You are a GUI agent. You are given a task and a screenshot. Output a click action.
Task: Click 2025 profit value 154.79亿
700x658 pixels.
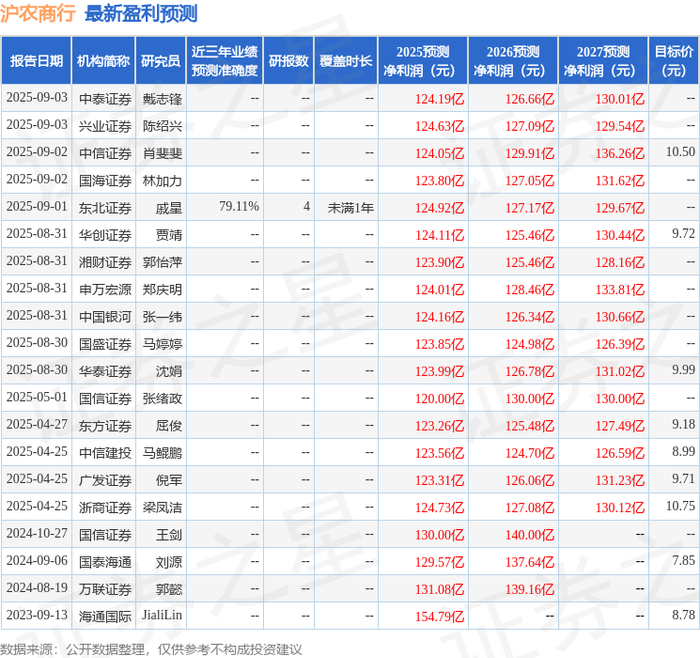point(439,616)
